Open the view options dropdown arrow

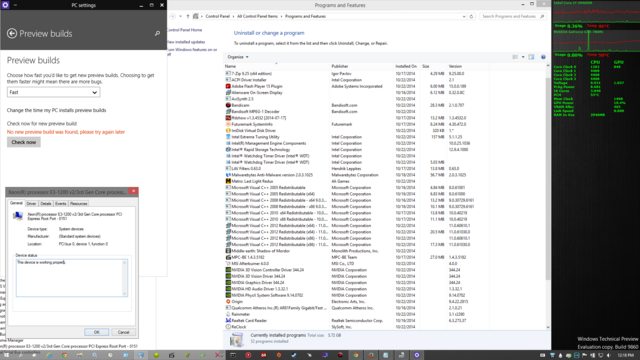[x=523, y=57]
